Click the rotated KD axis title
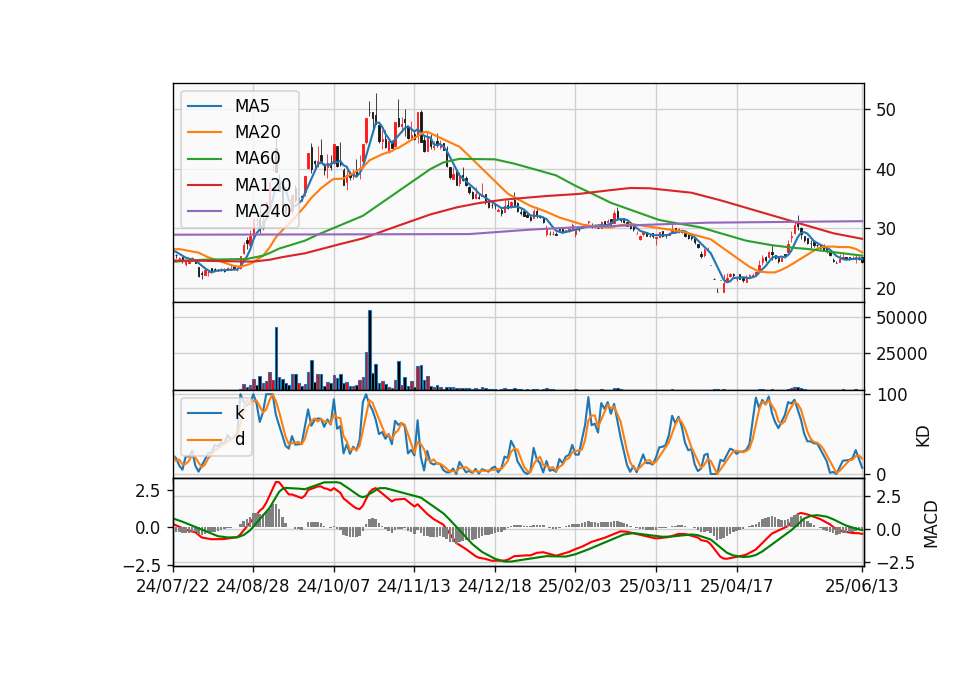The height and width of the screenshot is (690, 960). coord(923,437)
